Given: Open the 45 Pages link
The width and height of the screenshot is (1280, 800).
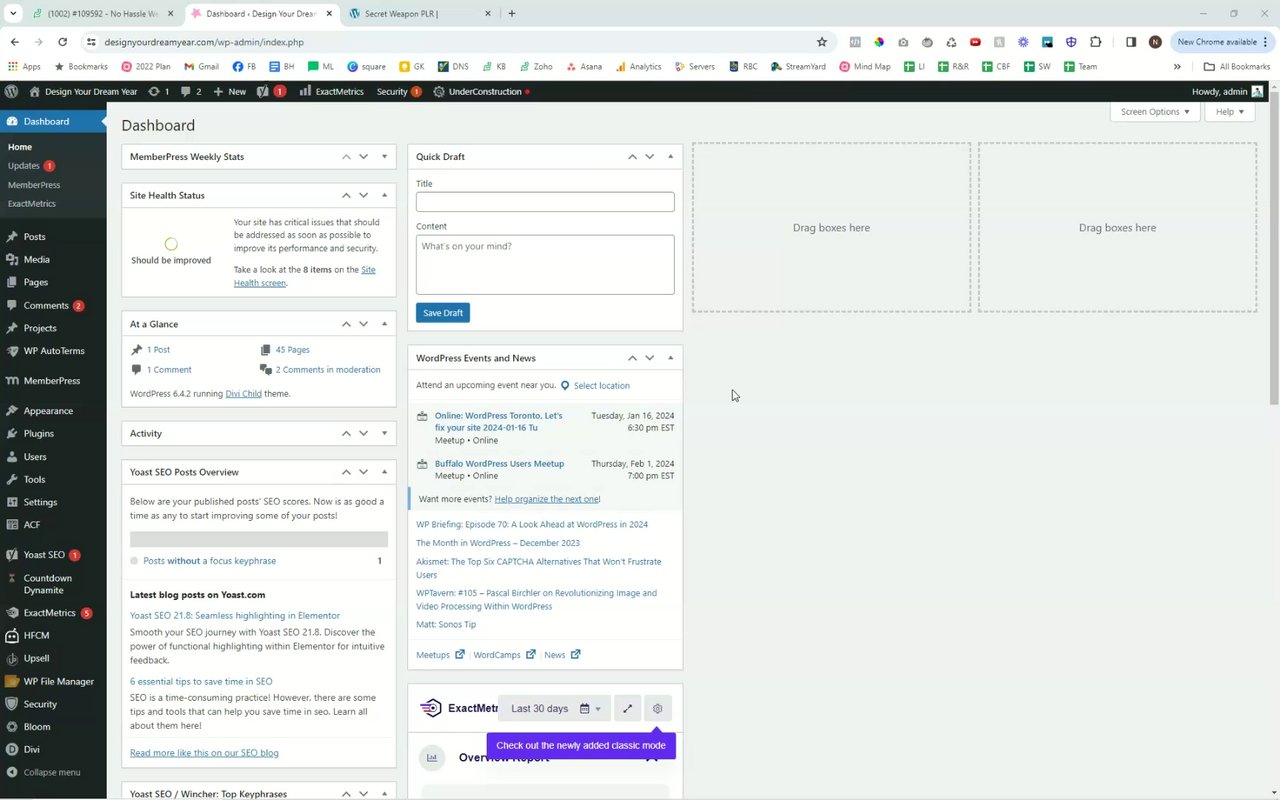Looking at the screenshot, I should coord(292,350).
